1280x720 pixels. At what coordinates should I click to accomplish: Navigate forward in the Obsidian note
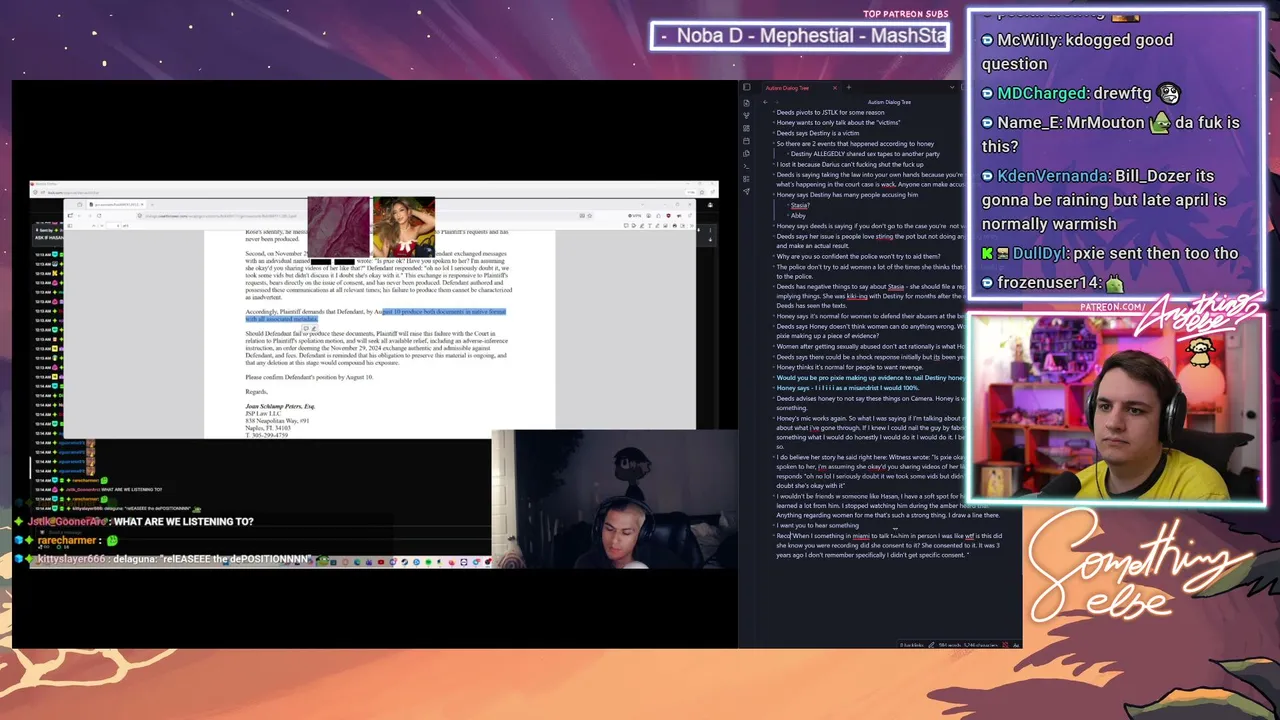coord(778,102)
